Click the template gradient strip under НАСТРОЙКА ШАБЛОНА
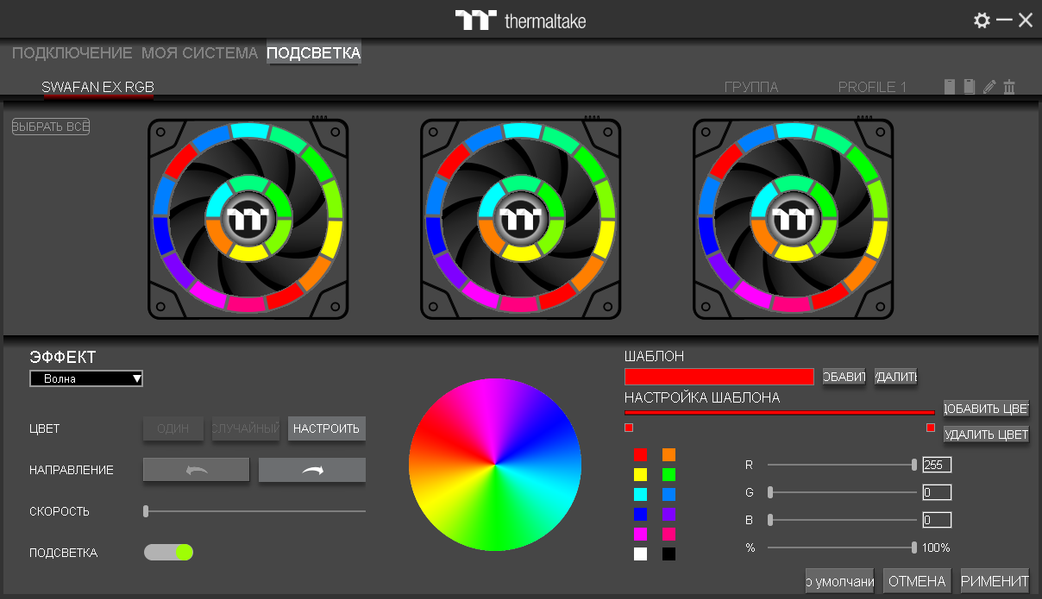Screen dimensions: 1042x599 (780, 413)
